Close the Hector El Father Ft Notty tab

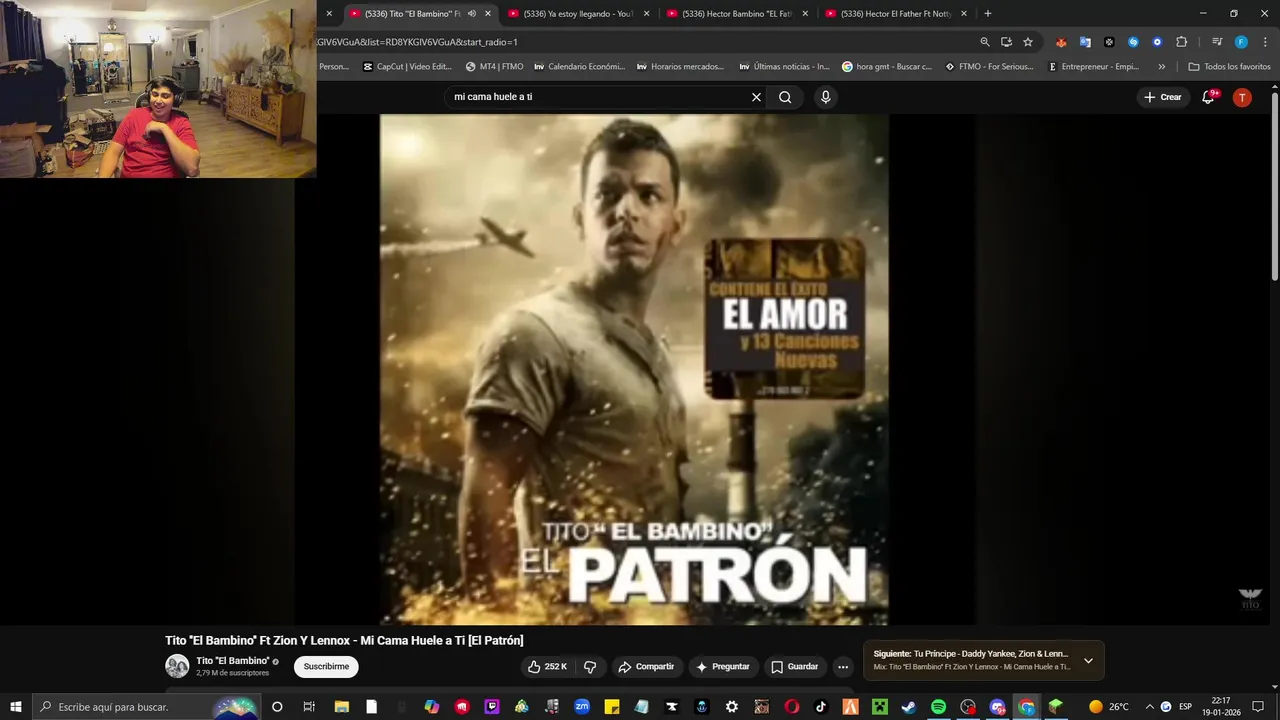point(964,14)
